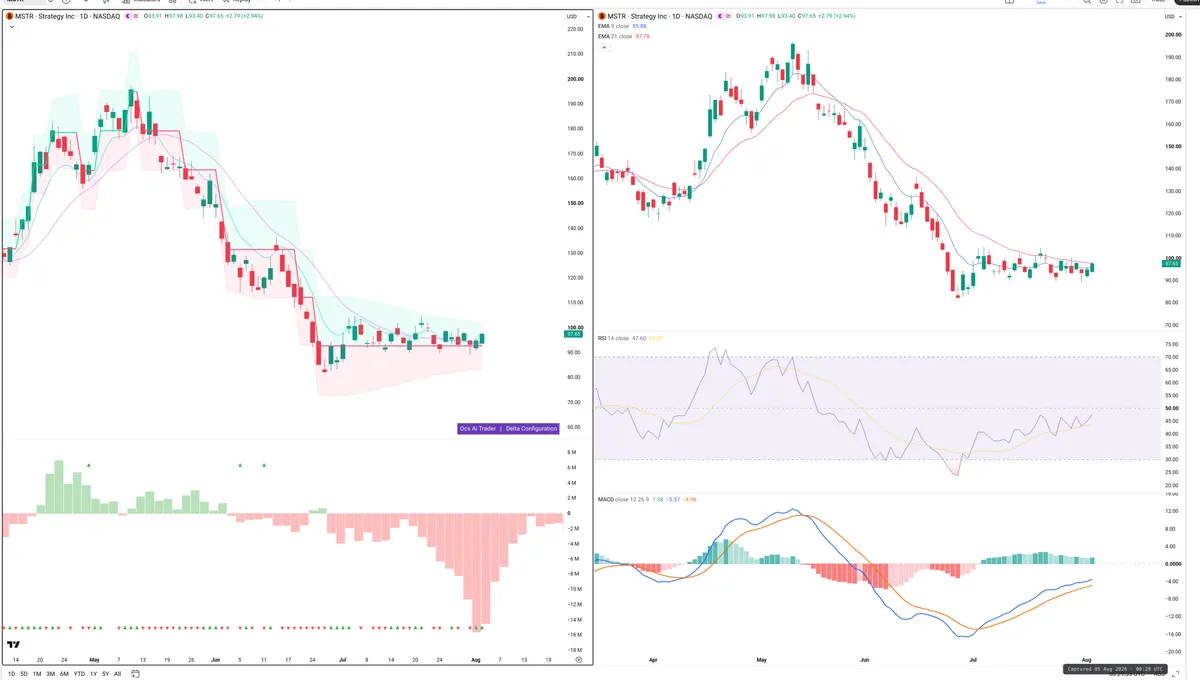This screenshot has height=680, width=1200.
Task: Collapse the indicator legend under EMA 21 on right chart
Action: (603, 46)
